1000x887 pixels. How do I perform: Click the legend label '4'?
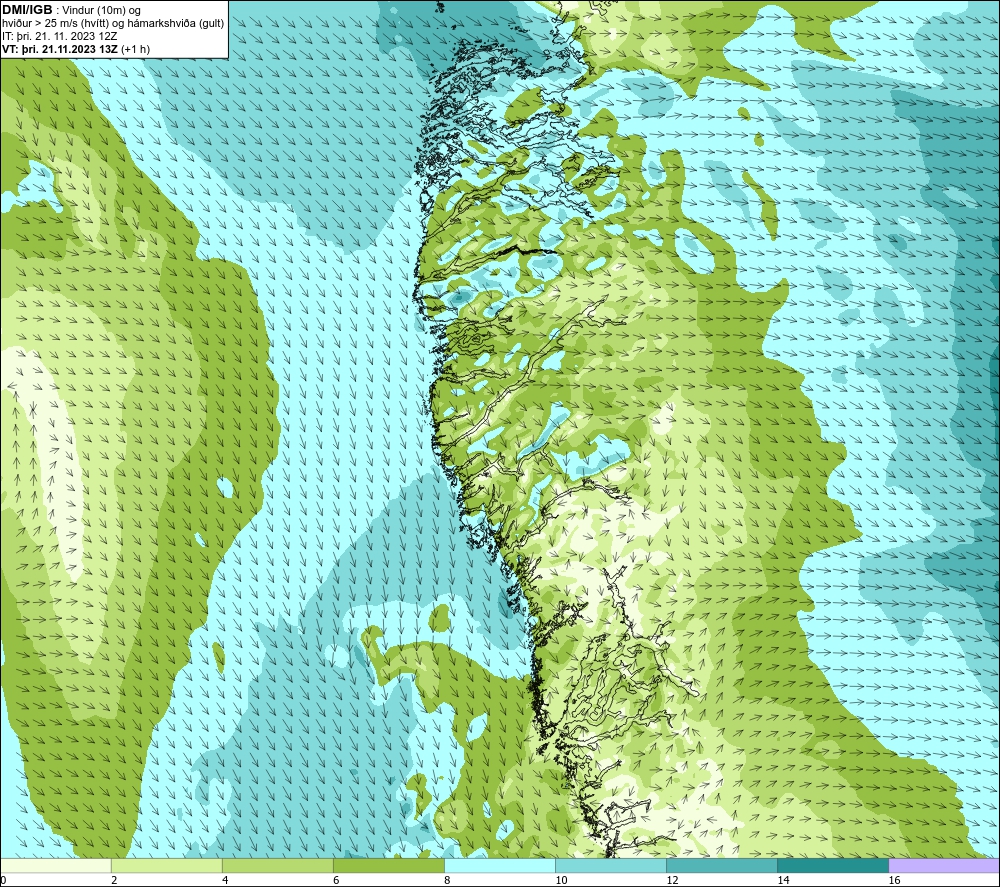tap(225, 881)
